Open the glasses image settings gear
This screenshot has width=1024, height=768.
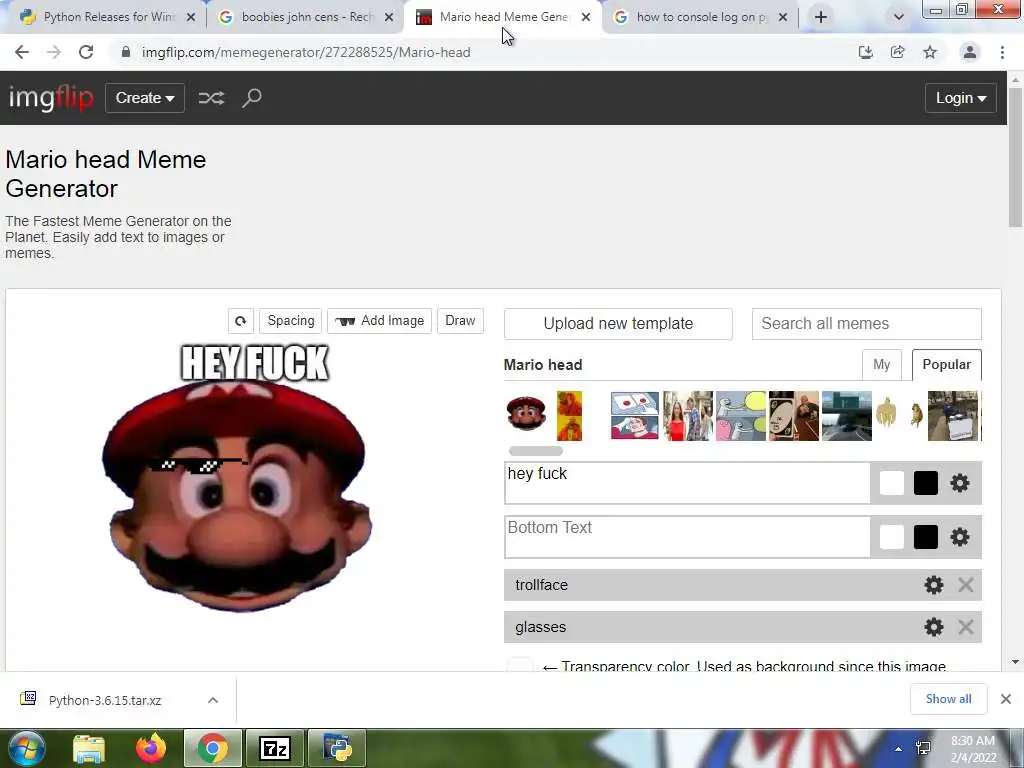[x=934, y=627]
